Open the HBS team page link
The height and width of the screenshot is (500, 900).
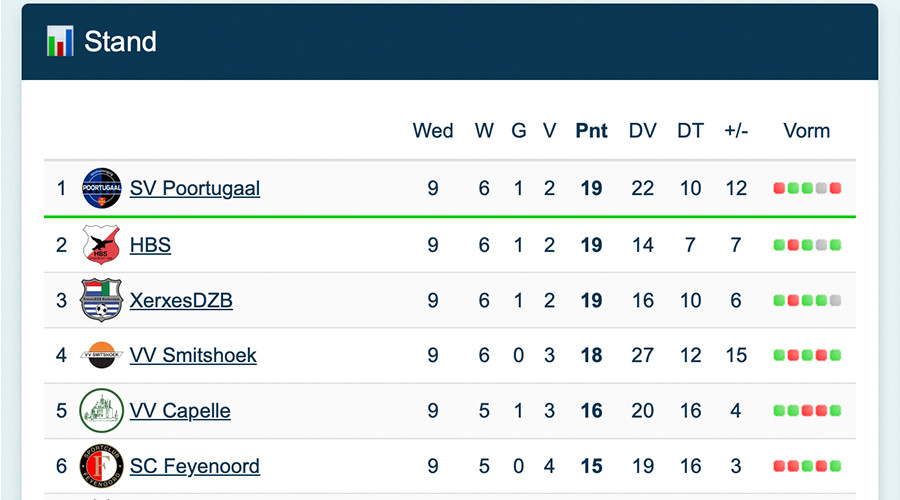click(x=150, y=244)
